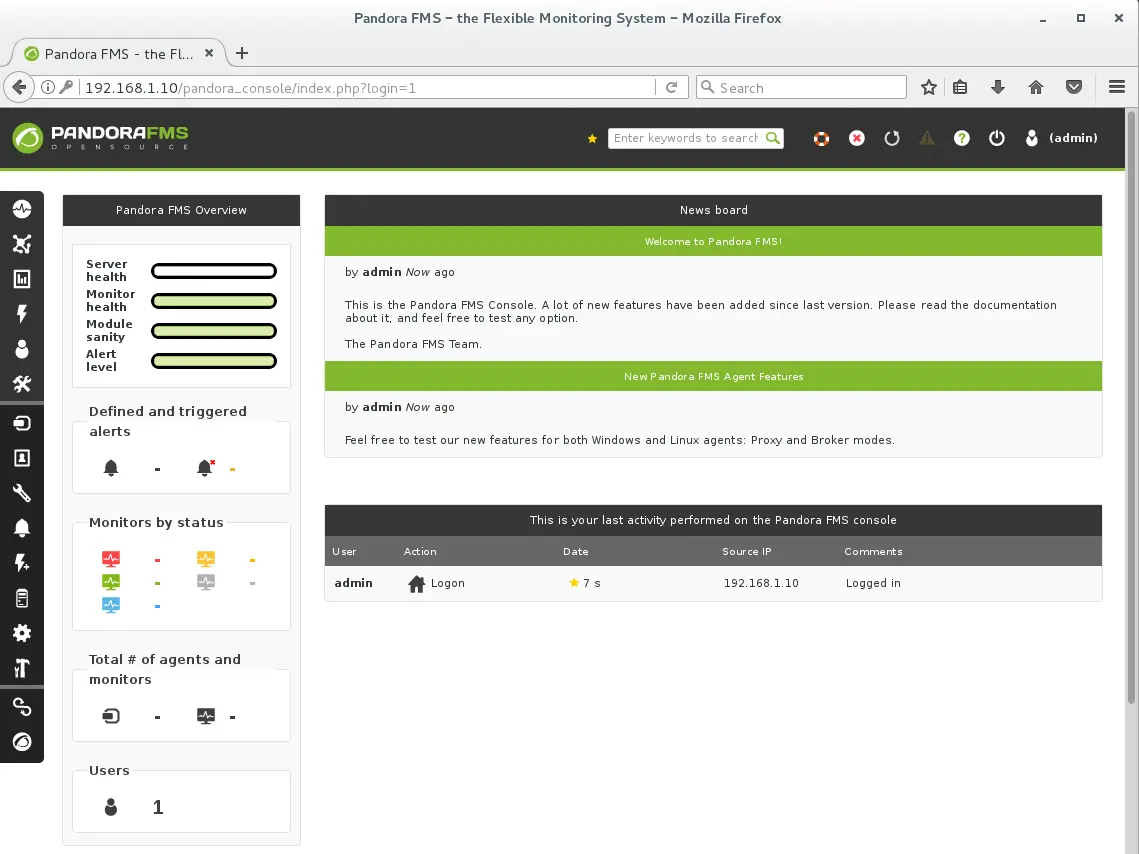1139x854 pixels.
Task: Click the Firefox URL address bar
Action: coord(367,88)
